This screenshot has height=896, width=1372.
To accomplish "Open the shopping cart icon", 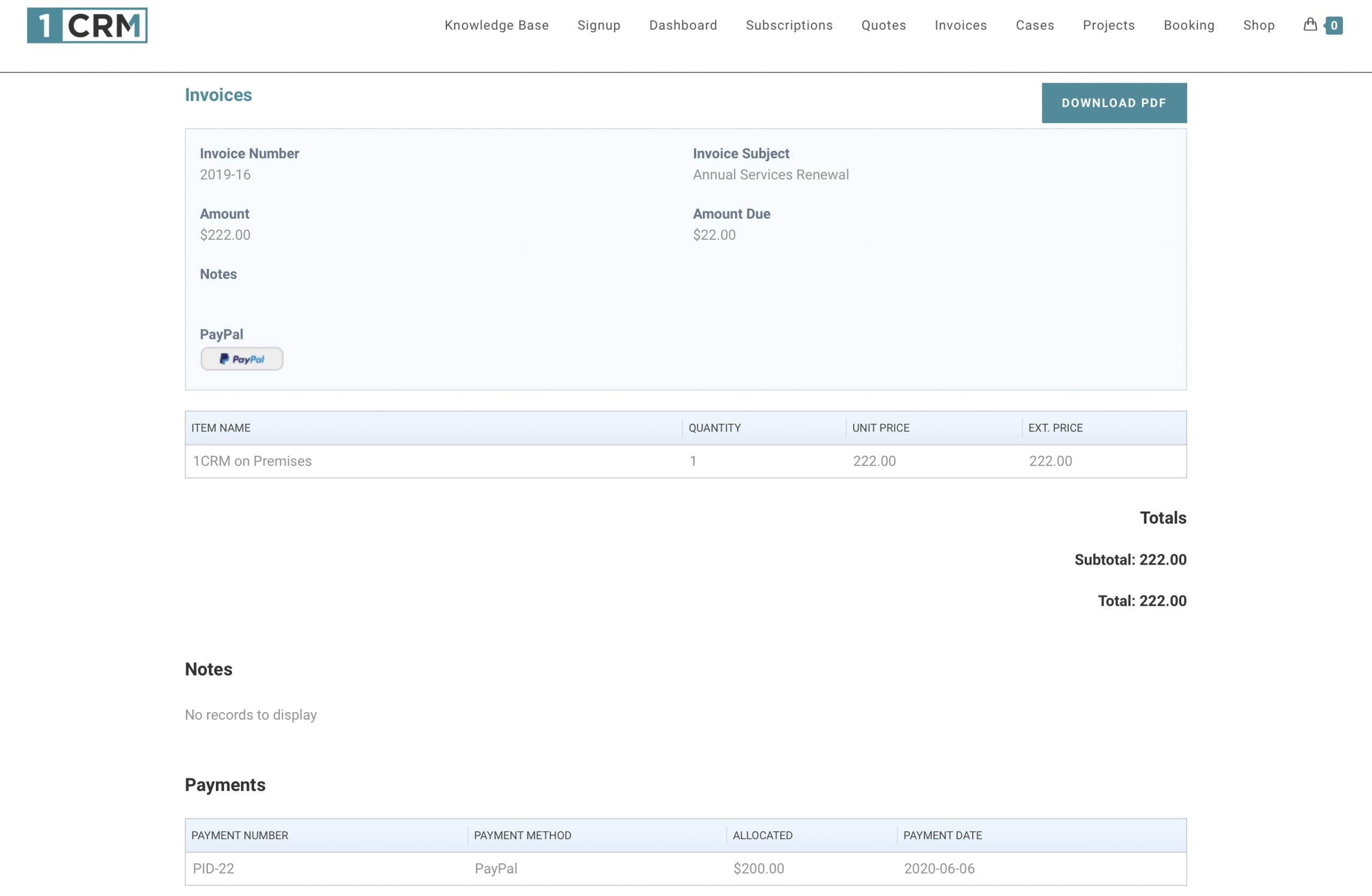I will pyautogui.click(x=1310, y=24).
